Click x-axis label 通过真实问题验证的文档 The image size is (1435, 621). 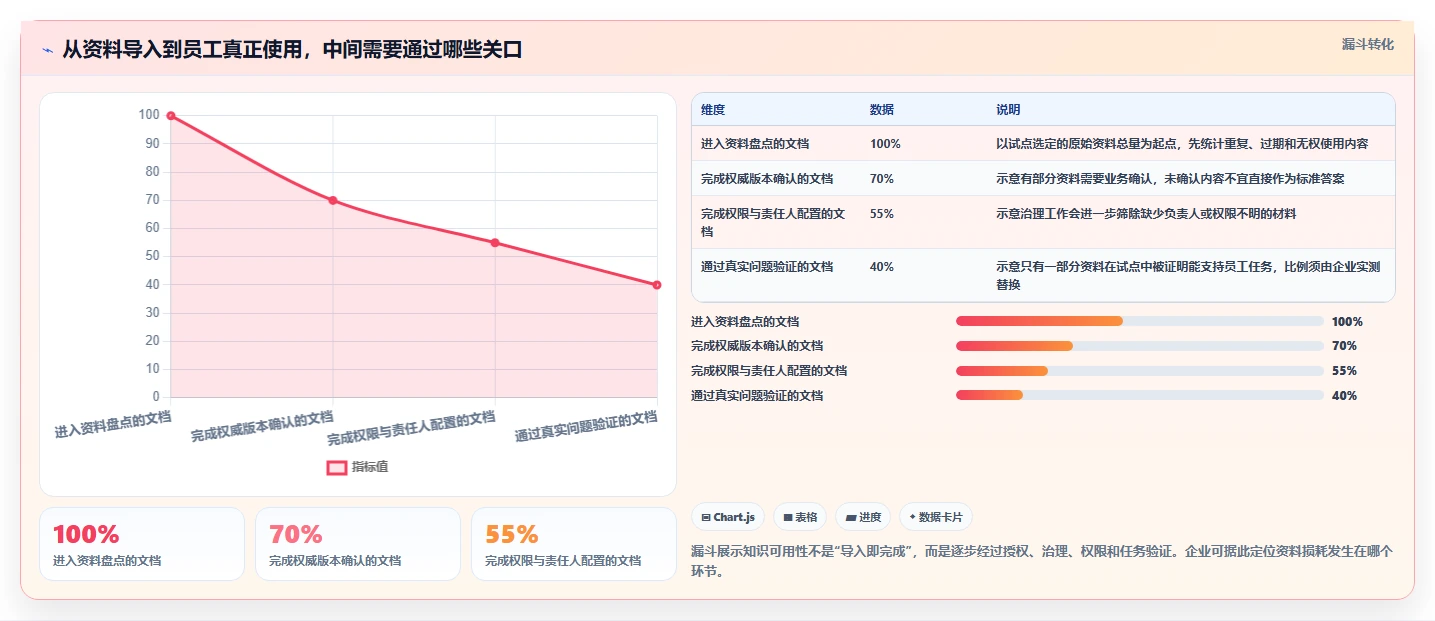[586, 426]
